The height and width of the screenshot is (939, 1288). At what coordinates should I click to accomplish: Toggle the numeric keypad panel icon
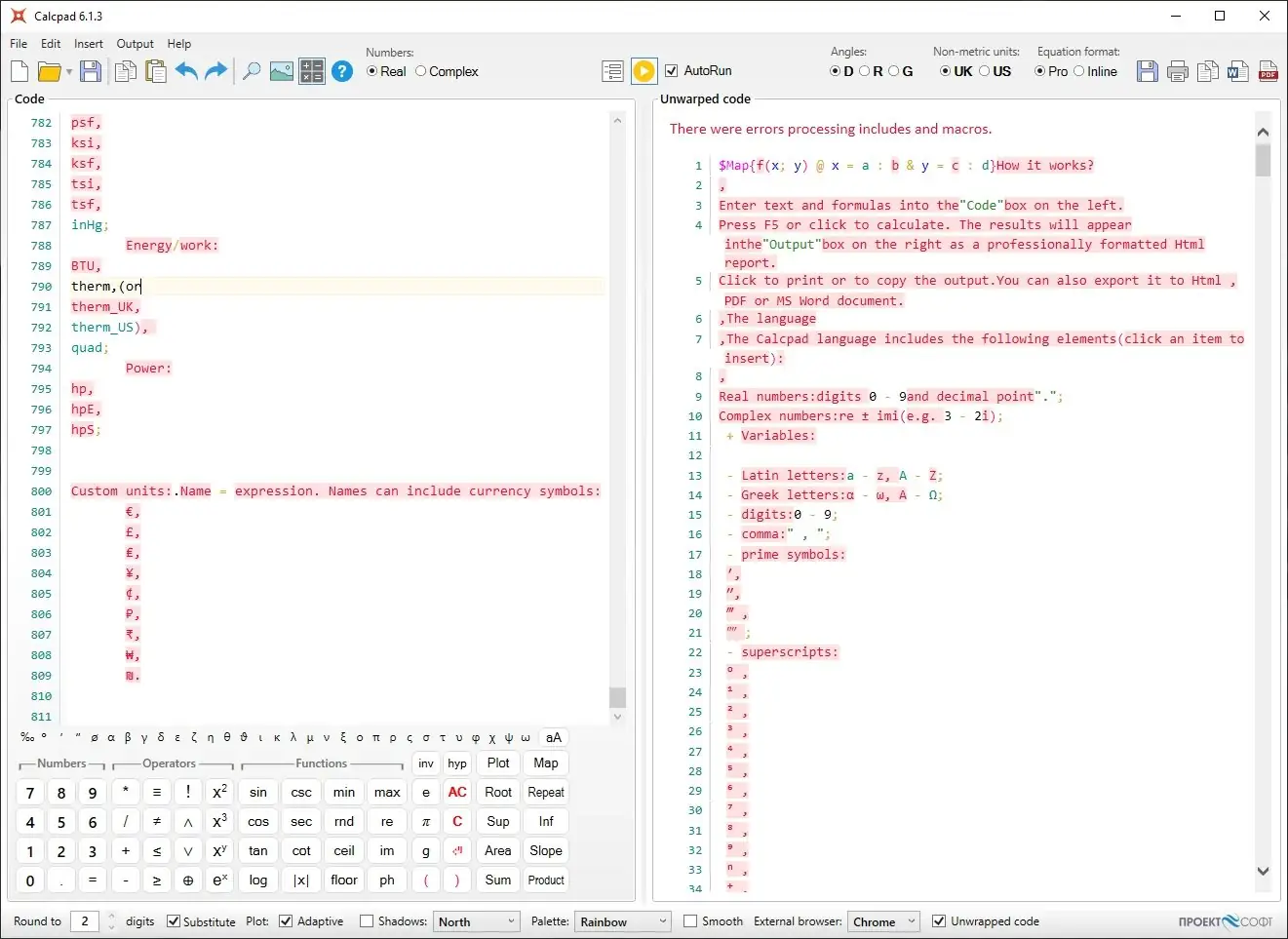click(312, 71)
